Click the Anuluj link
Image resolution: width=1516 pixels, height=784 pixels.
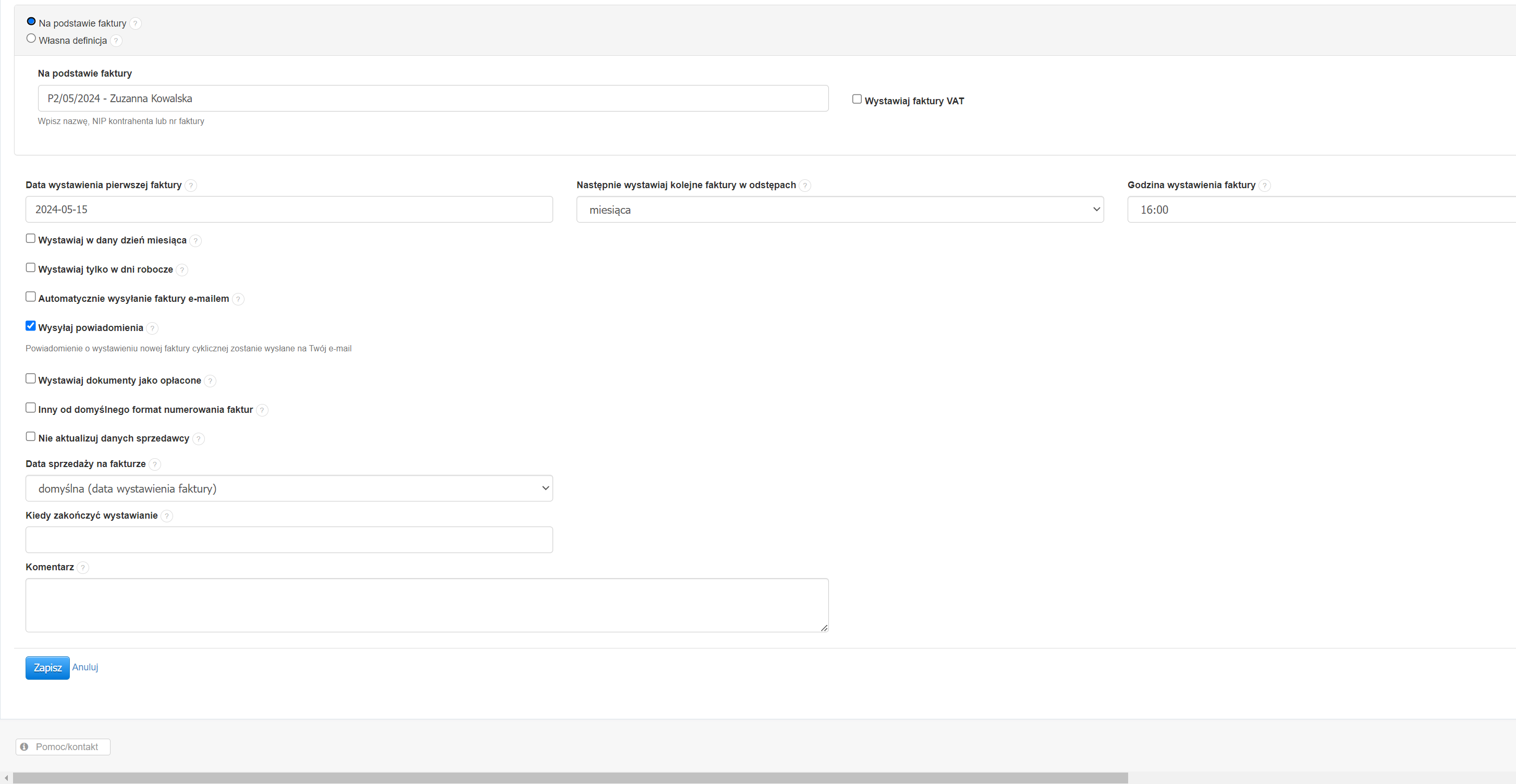(x=85, y=667)
